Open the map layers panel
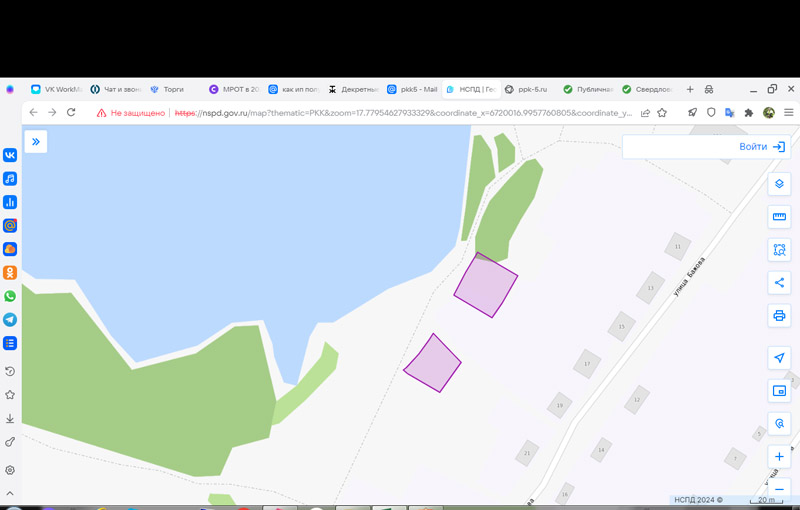Viewport: 800px width, 510px height. (779, 184)
